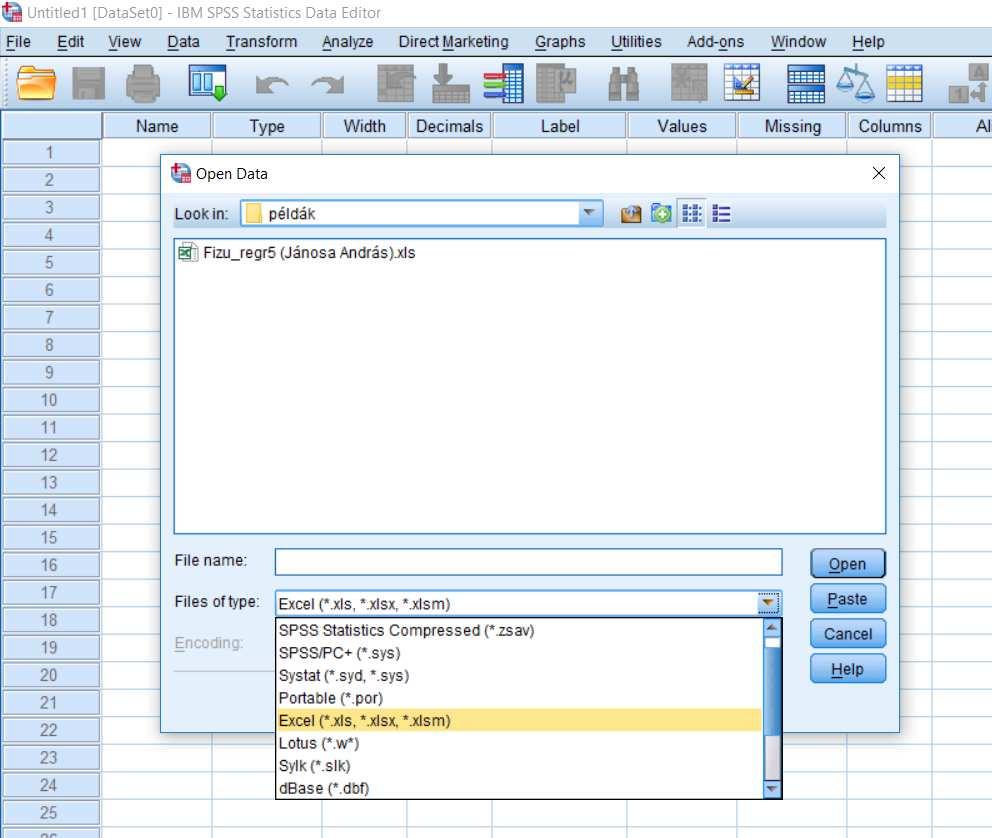992x838 pixels.
Task: Open the File menu
Action: click(x=18, y=42)
